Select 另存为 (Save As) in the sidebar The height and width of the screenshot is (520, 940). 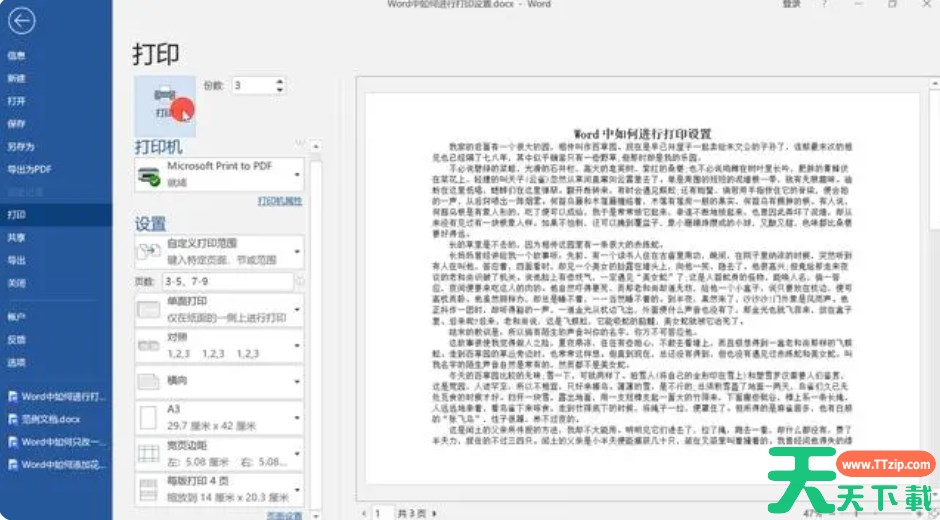click(x=20, y=146)
